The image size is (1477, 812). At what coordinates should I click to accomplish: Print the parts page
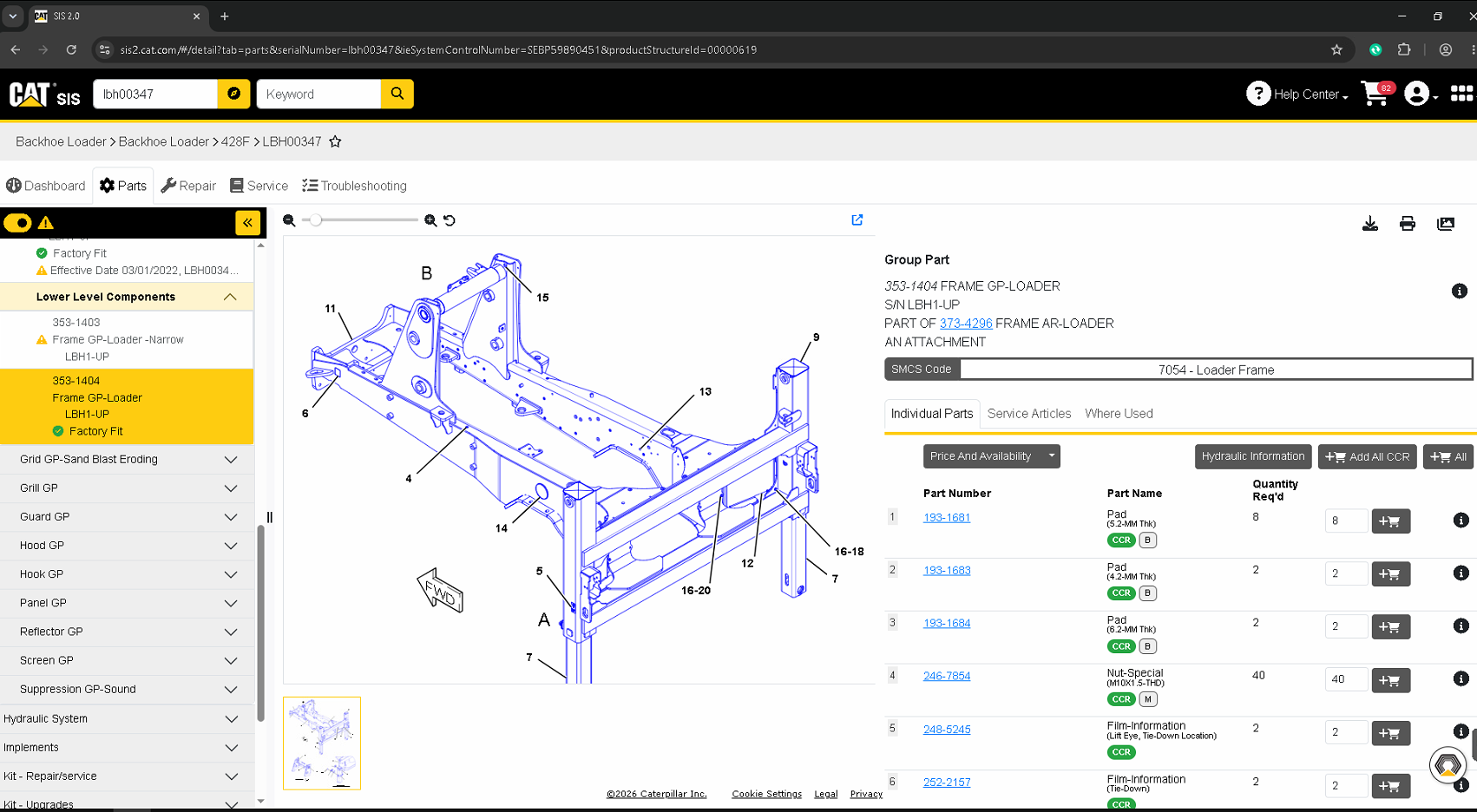1408,224
